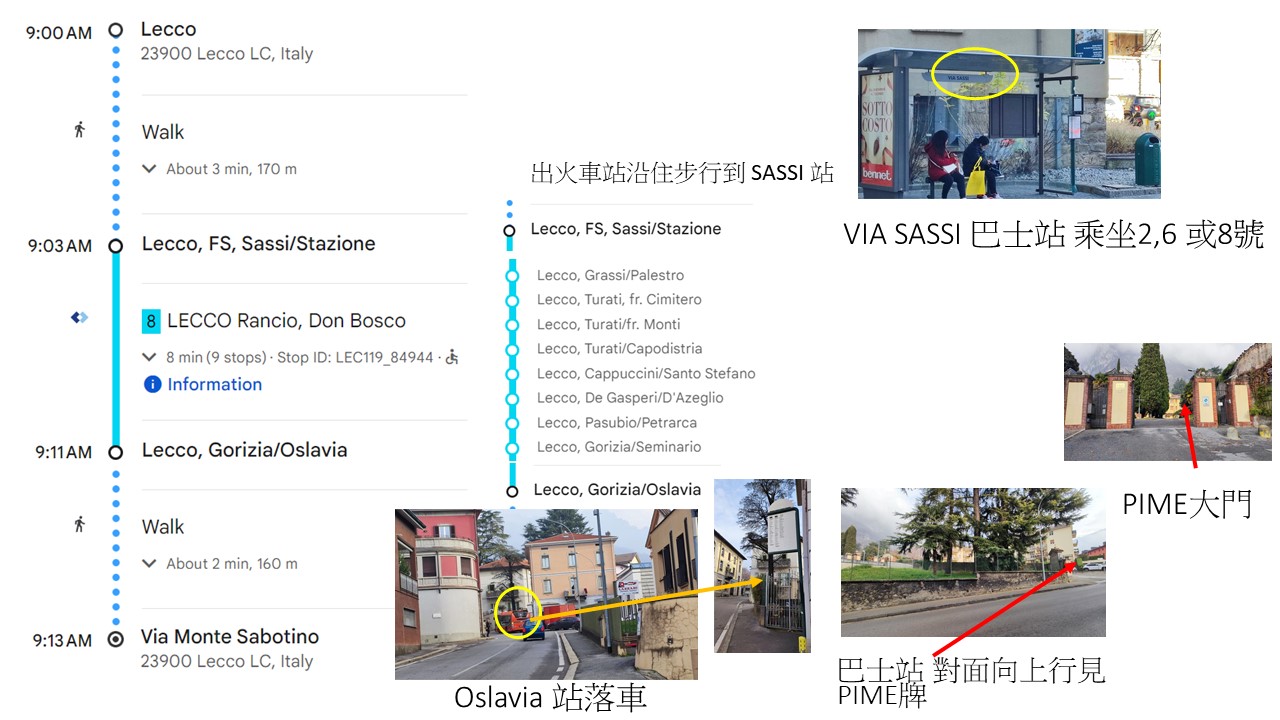Select 'LECCO Rancio, Don Bosco' route name
Viewport: 1280px width, 720px height.
coord(286,321)
